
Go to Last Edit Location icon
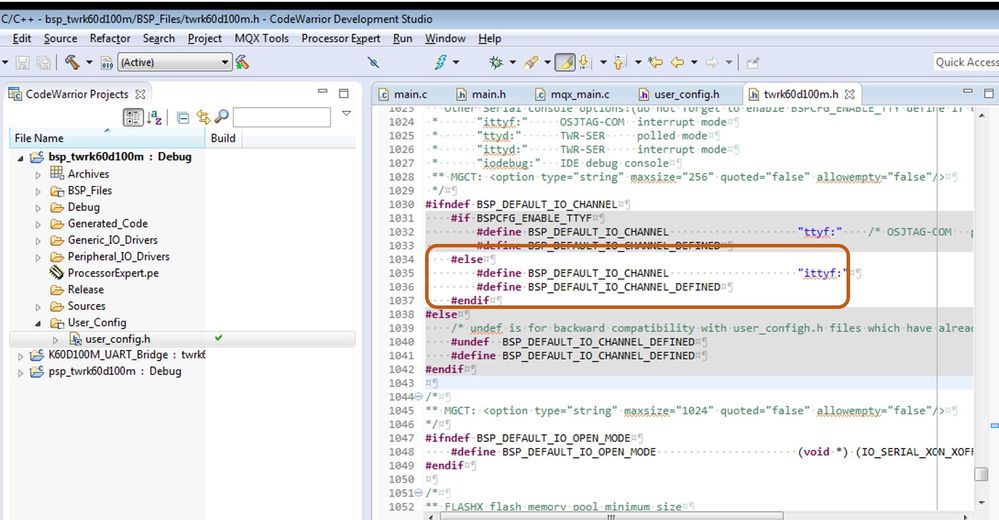coord(656,62)
